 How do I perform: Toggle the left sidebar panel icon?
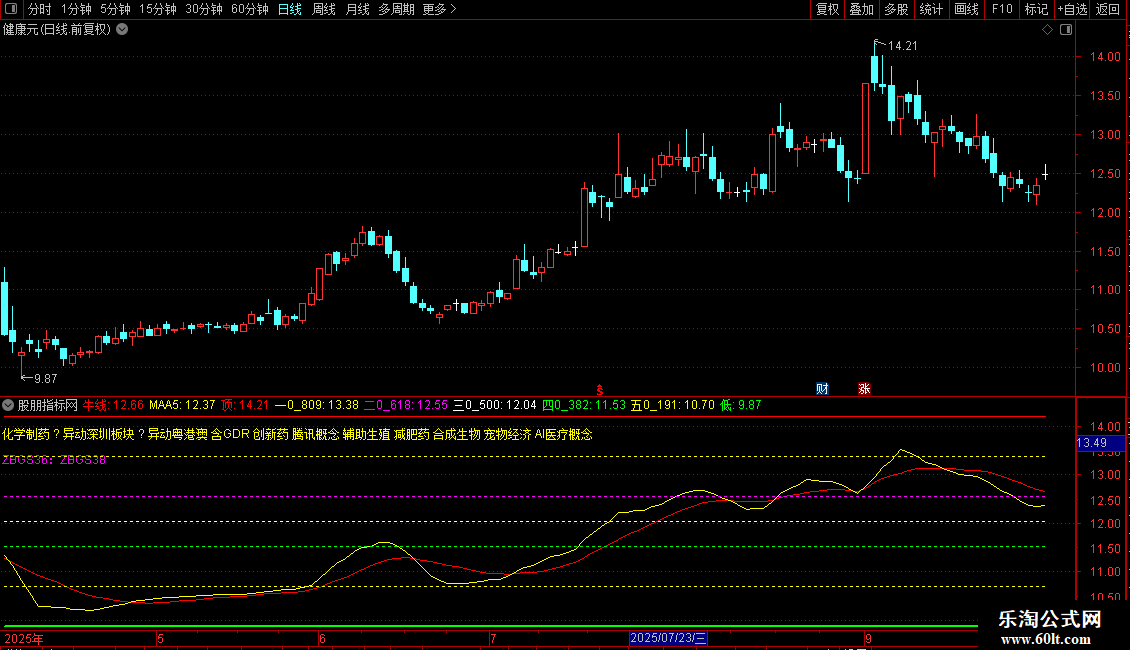point(9,9)
